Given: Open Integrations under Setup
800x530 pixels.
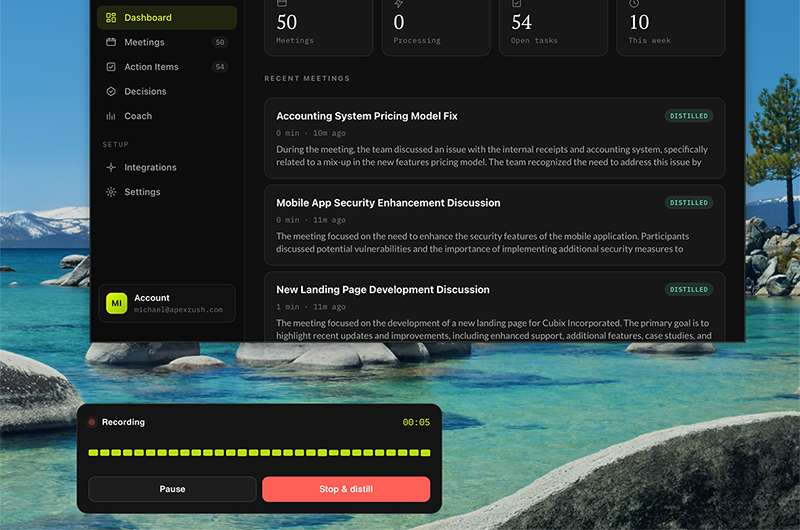Looking at the screenshot, I should (x=167, y=167).
